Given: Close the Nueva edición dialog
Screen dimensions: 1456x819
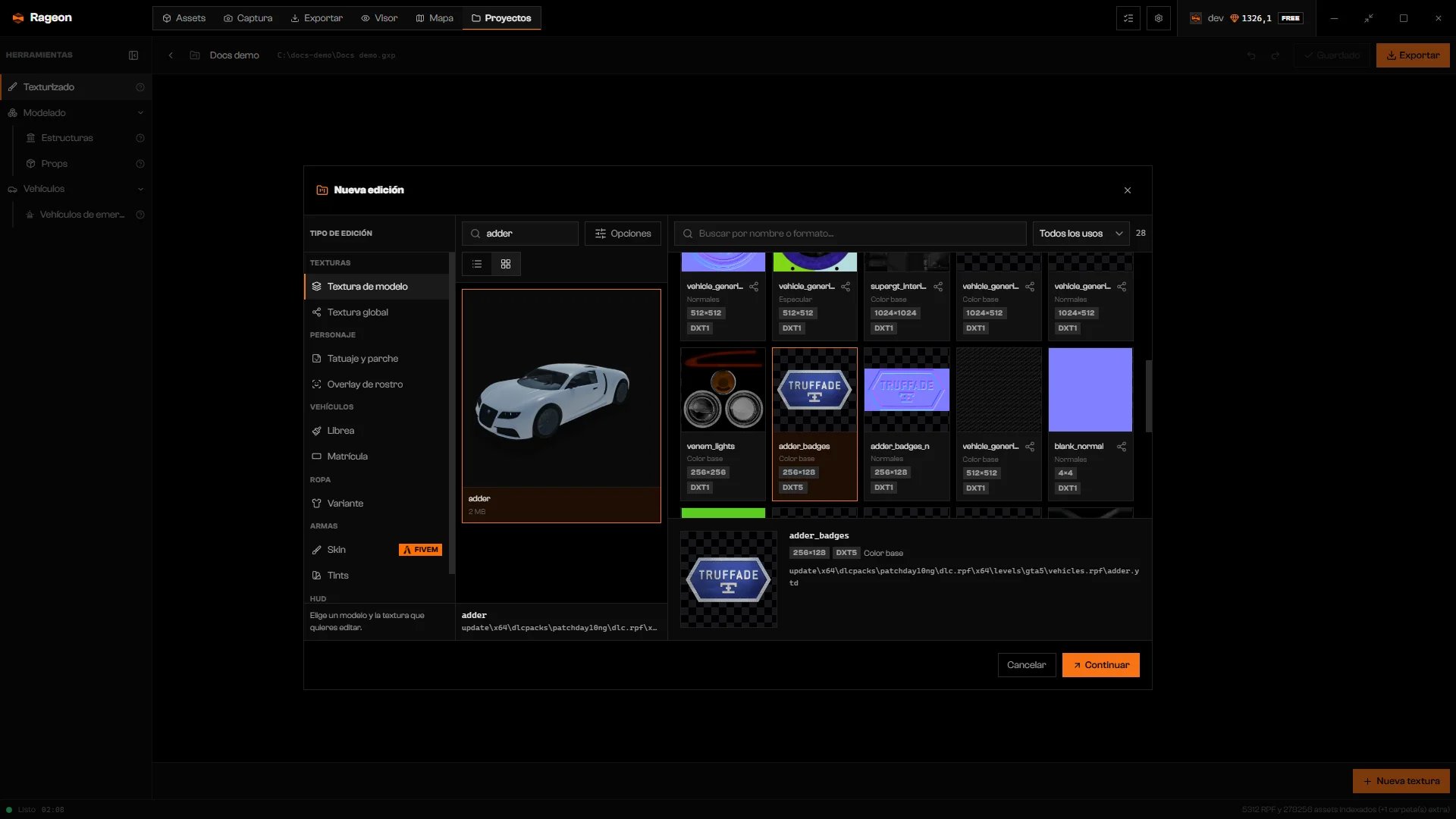Looking at the screenshot, I should (x=1128, y=190).
